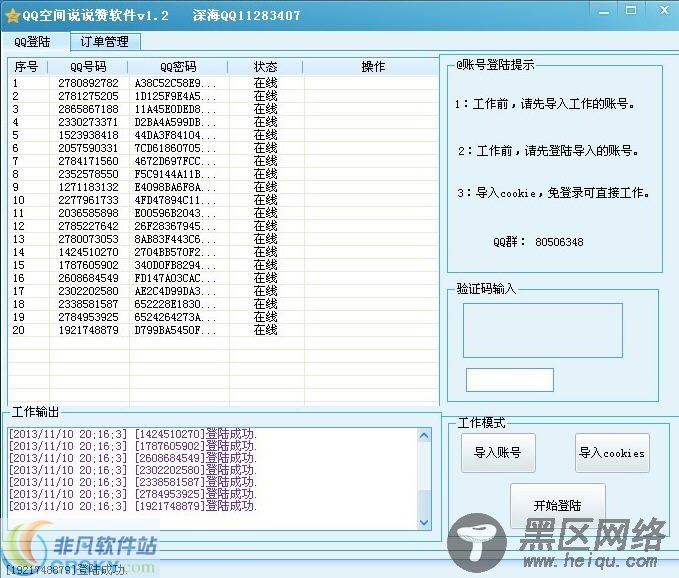Click log line for [2302202580]登陆成功

pyautogui.click(x=133, y=470)
